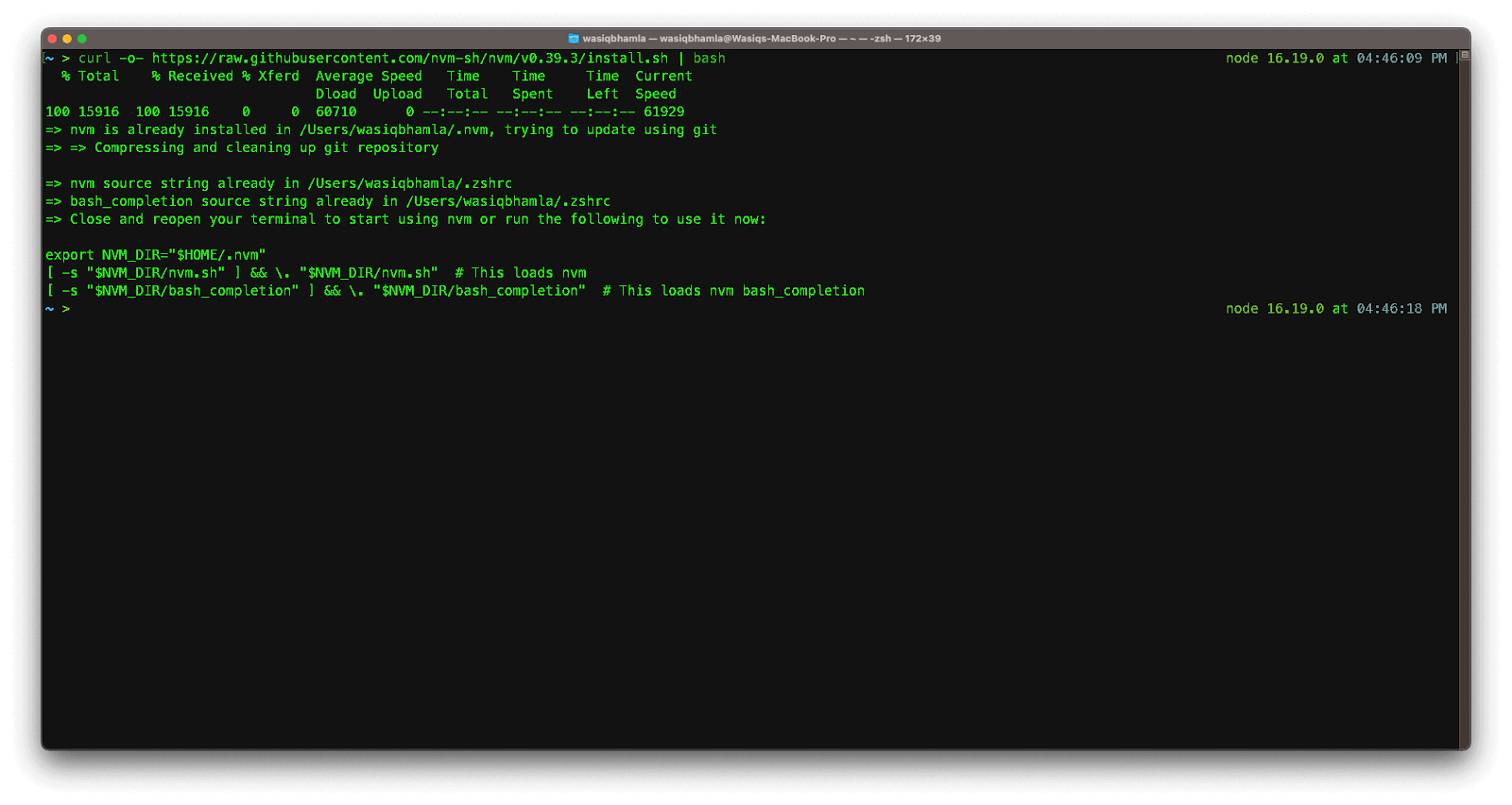Click the window title 'wasiqbhamla@Wasiqs-MacBook-Pro'
Screen dimensions: 1512x805
pyautogui.click(x=747, y=39)
